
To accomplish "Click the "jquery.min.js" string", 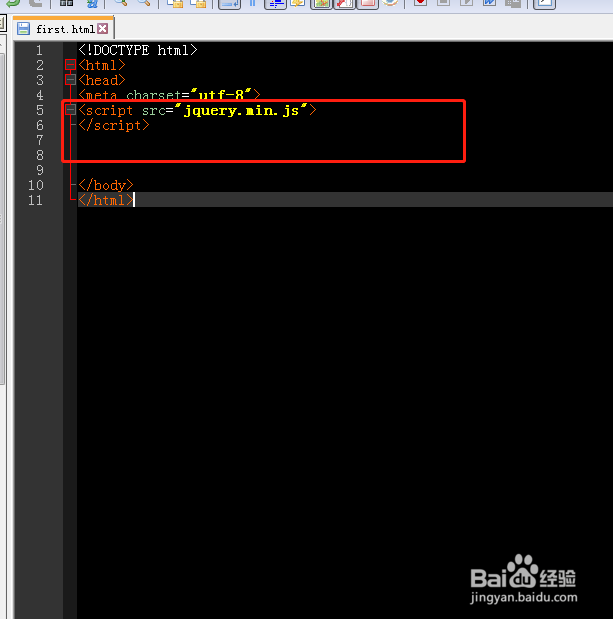I will click(x=241, y=110).
